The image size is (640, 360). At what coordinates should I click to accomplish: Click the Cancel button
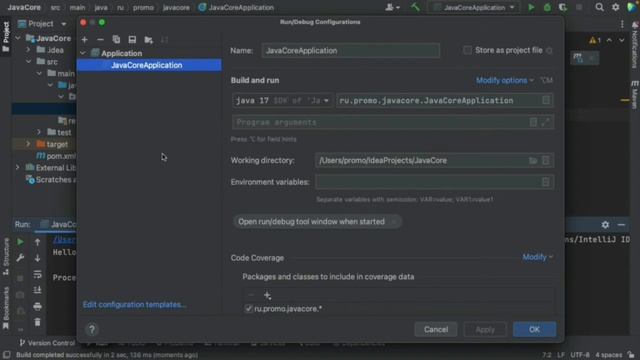click(x=436, y=329)
